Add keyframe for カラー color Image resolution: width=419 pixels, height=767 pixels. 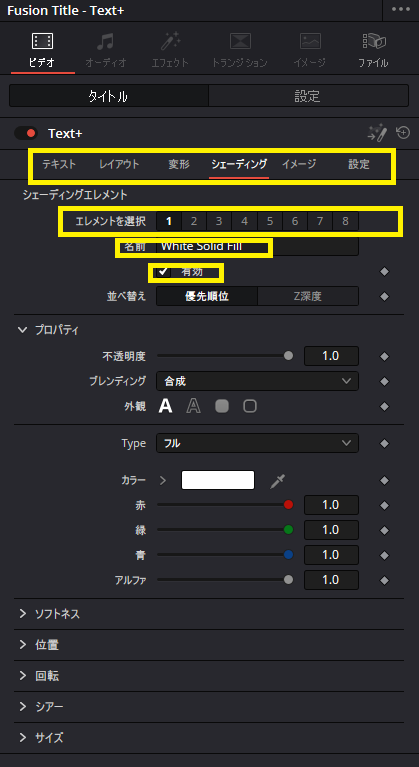click(x=385, y=481)
